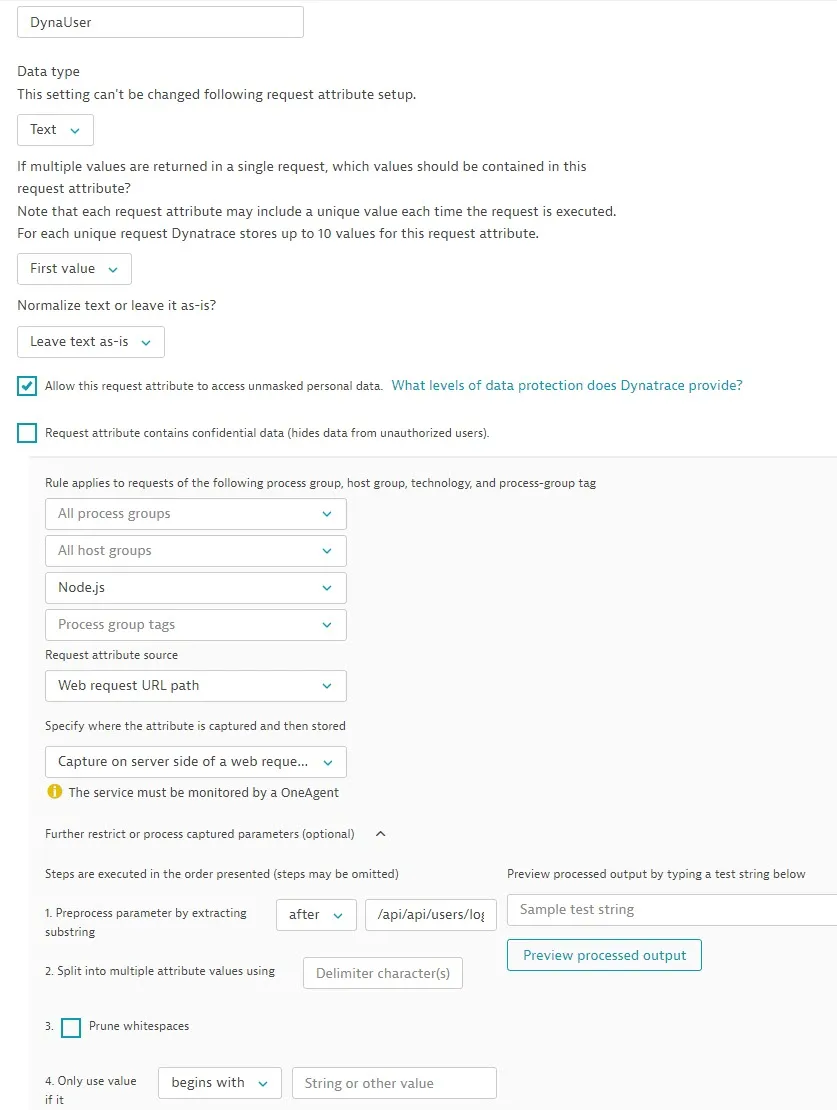Open the Text data type dropdown
Viewport: 837px width, 1110px height.
coord(55,130)
